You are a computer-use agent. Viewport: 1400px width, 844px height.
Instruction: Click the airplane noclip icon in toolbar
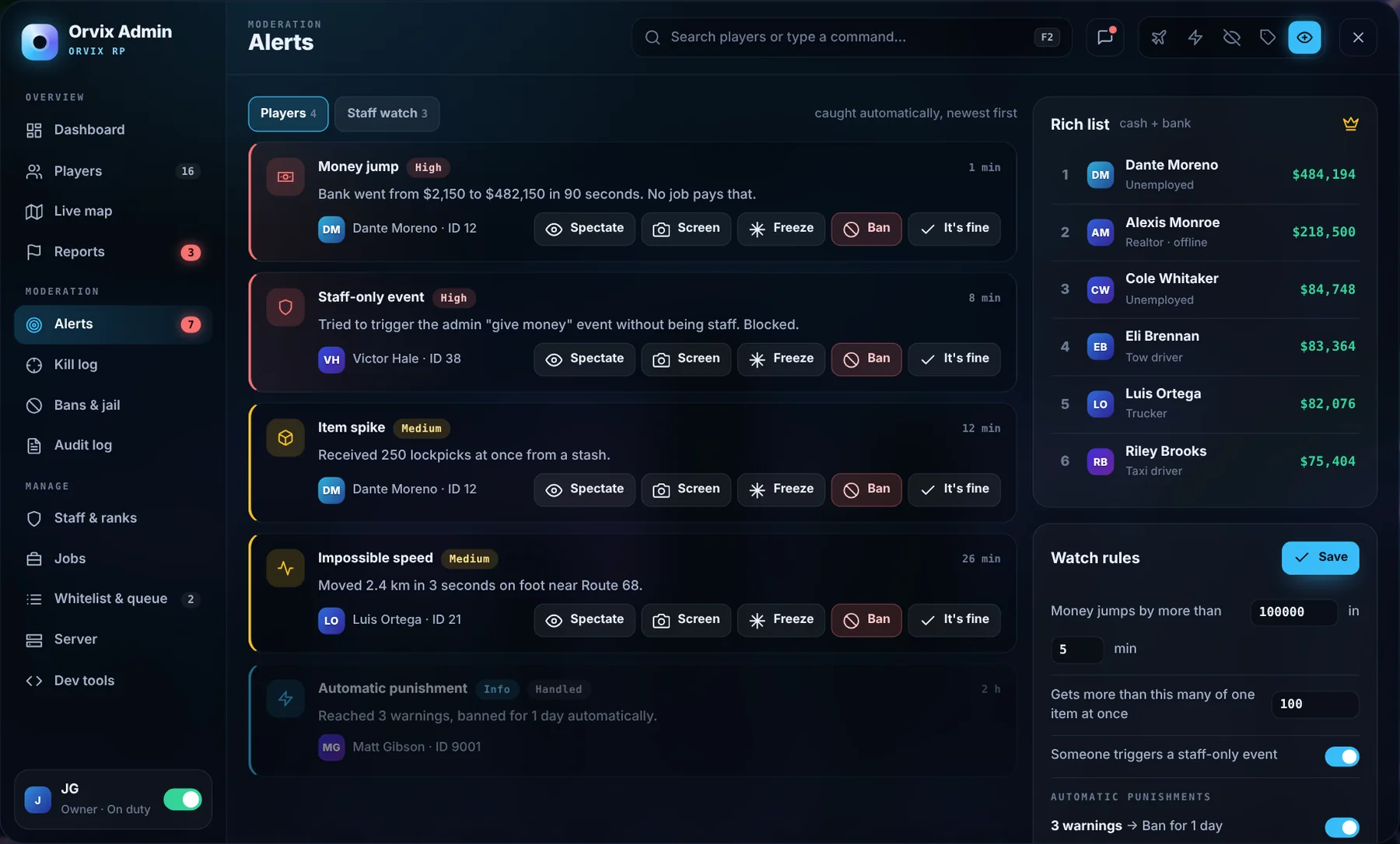pyautogui.click(x=1159, y=37)
